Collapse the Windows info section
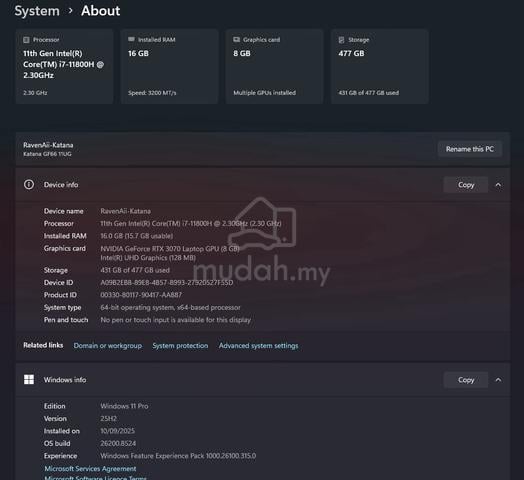 click(498, 380)
